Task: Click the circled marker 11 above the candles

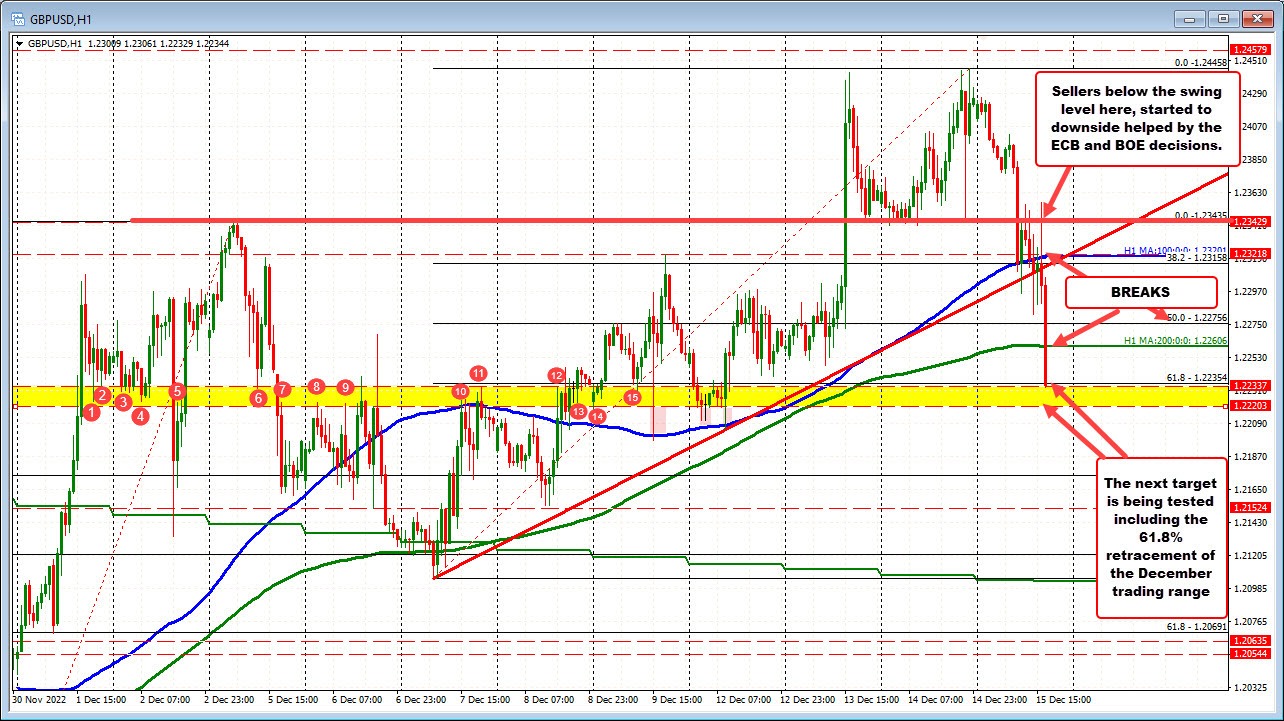Action: coord(477,372)
